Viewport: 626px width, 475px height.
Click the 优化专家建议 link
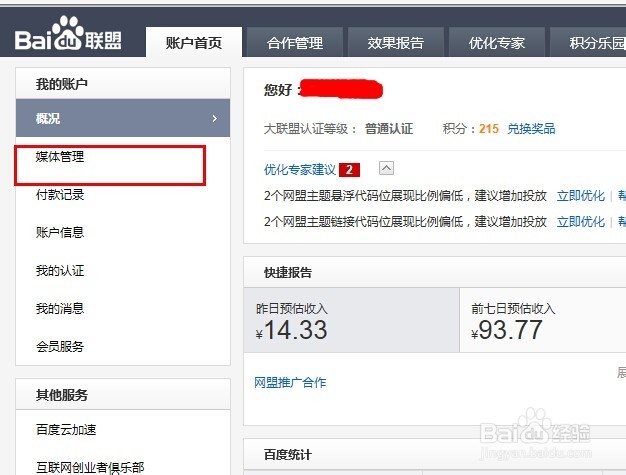300,170
